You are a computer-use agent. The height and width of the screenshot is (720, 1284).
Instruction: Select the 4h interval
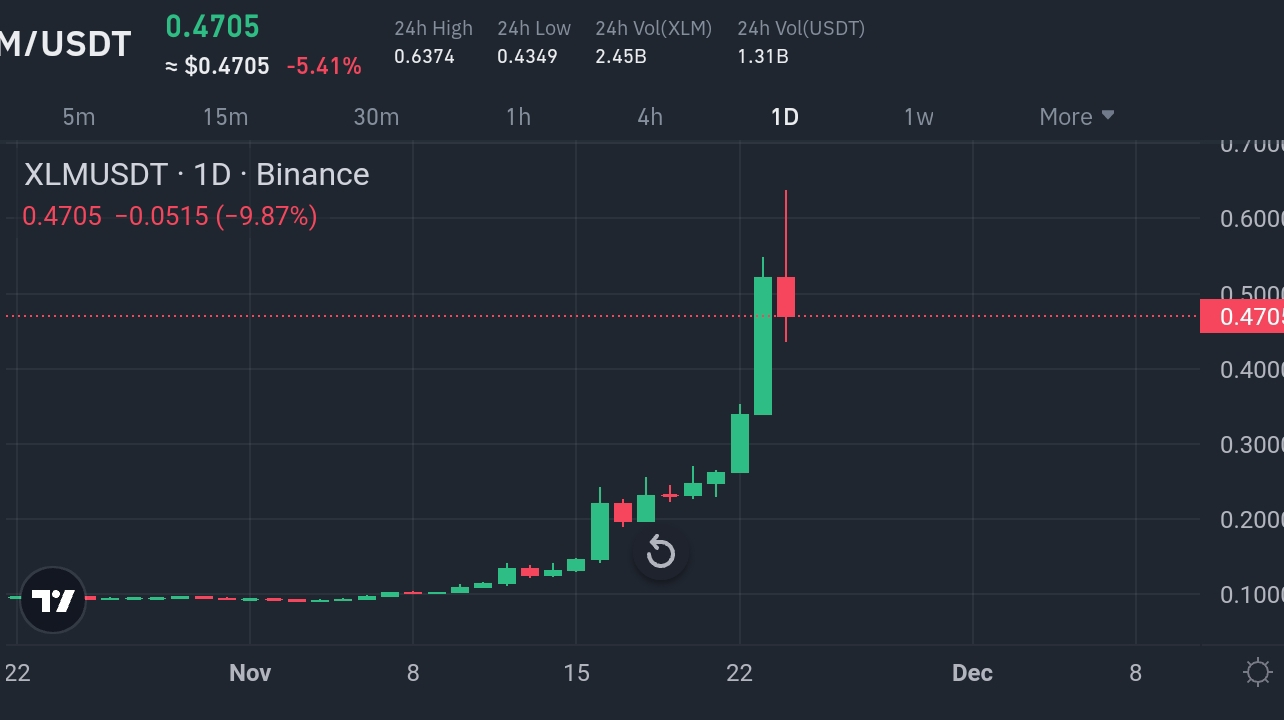649,116
